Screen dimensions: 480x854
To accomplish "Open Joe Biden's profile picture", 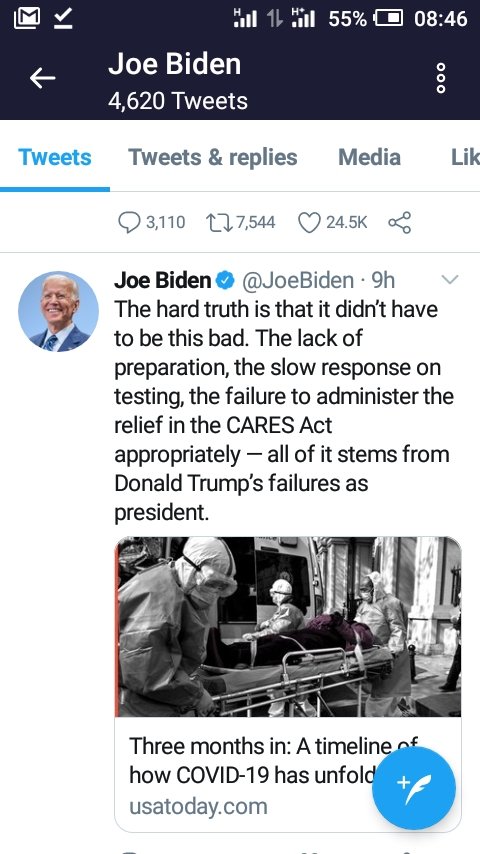I will [x=58, y=312].
